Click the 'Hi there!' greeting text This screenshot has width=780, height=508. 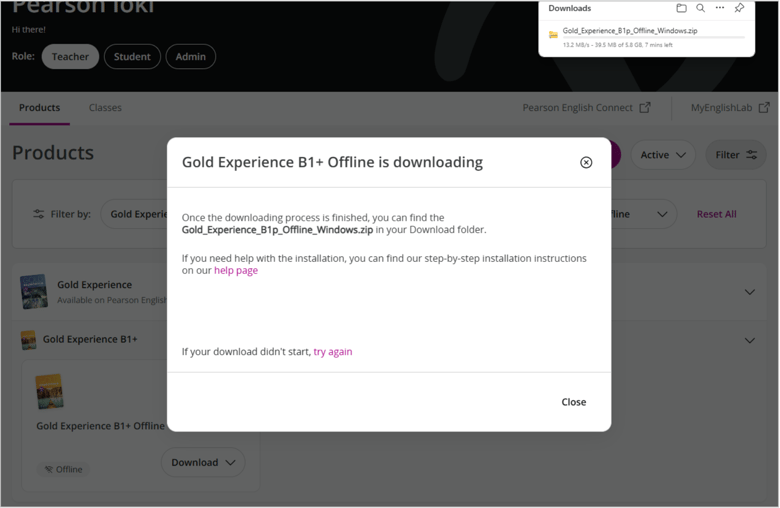pyautogui.click(x=28, y=29)
